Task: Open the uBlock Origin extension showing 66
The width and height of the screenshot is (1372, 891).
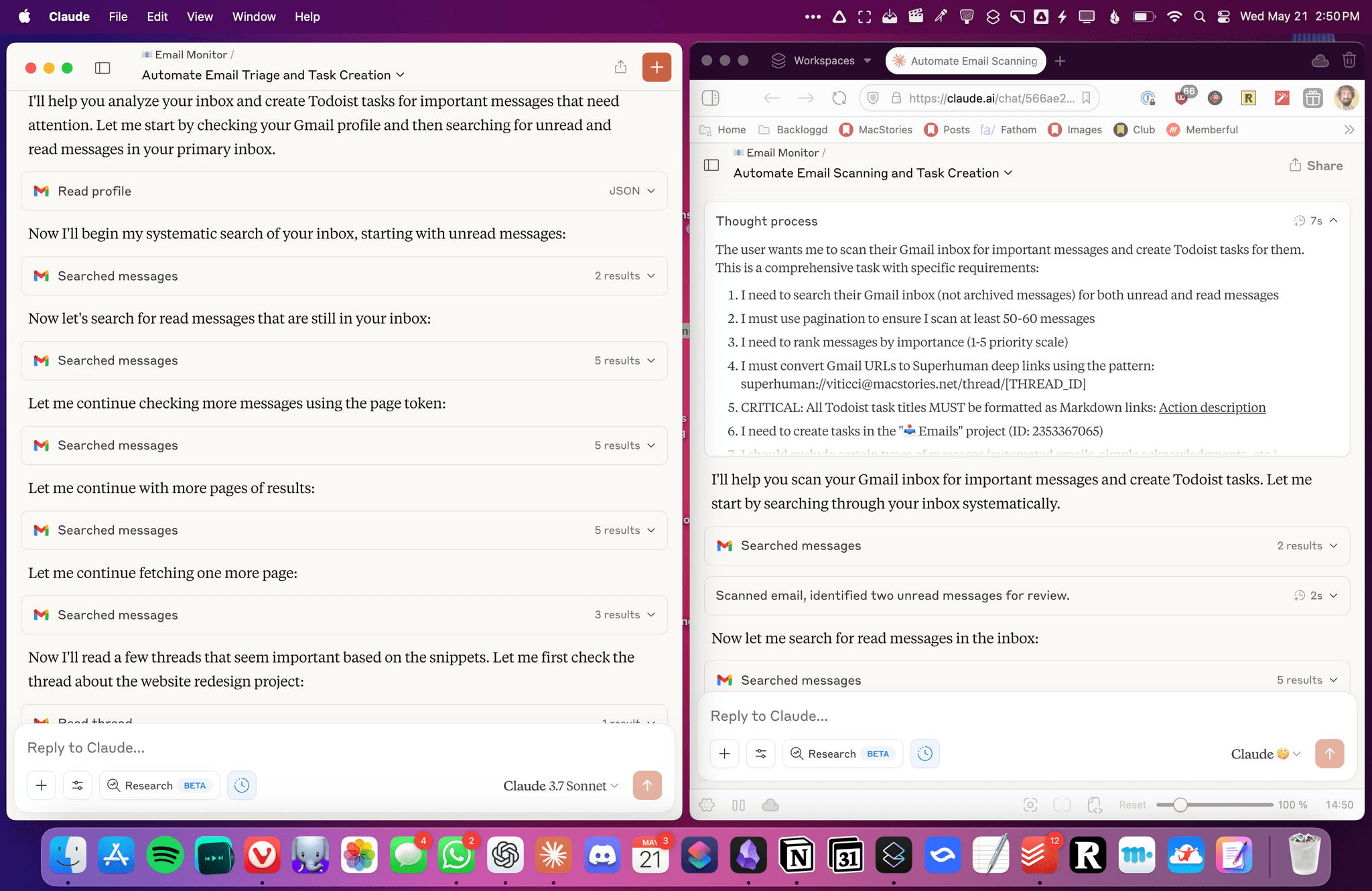Action: pos(1182,97)
